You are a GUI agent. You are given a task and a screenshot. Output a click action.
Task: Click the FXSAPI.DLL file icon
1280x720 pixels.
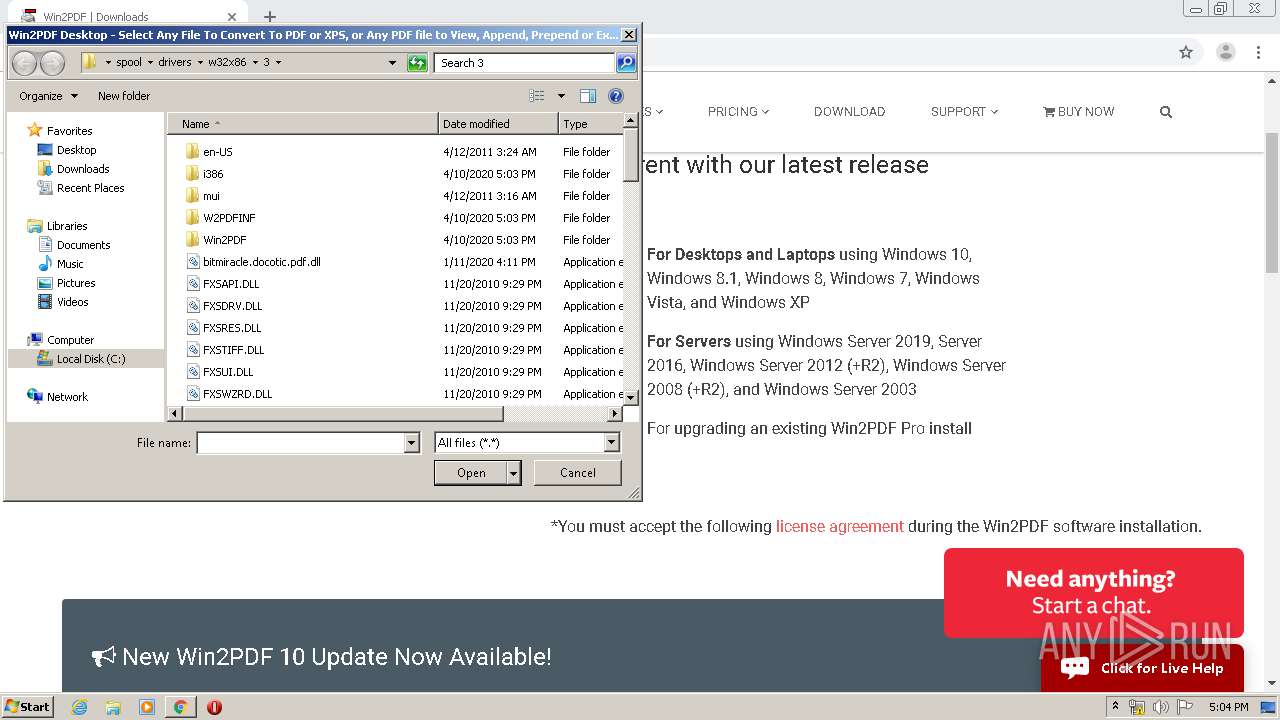194,284
